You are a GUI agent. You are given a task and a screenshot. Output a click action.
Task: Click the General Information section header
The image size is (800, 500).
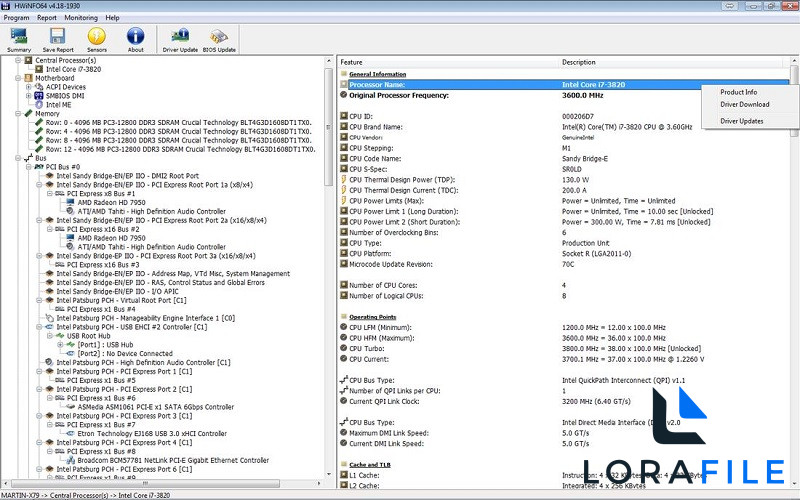click(x=378, y=74)
